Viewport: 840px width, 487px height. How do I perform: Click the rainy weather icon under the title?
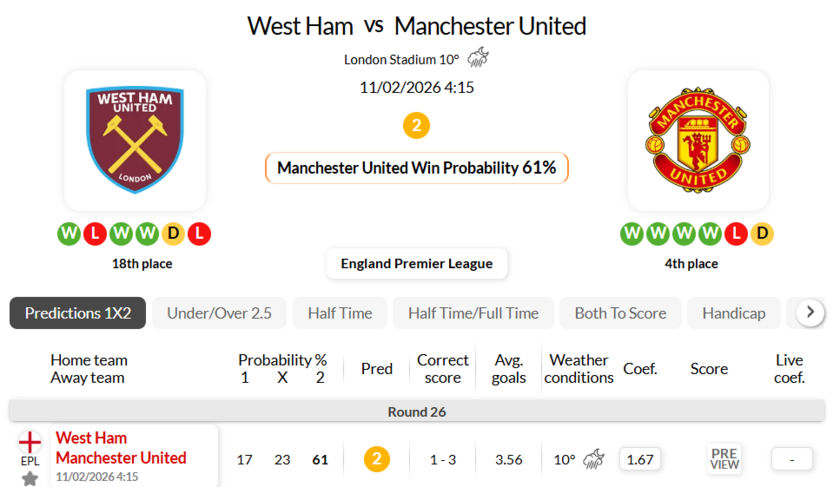(477, 58)
